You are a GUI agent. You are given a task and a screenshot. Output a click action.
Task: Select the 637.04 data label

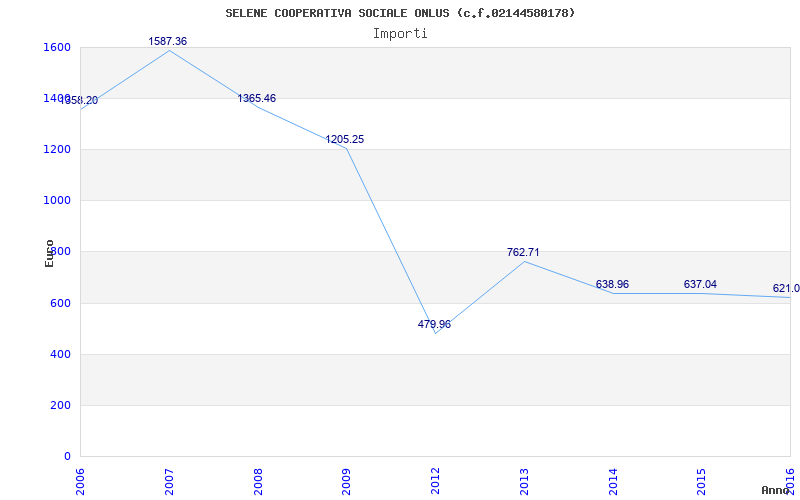tap(700, 284)
